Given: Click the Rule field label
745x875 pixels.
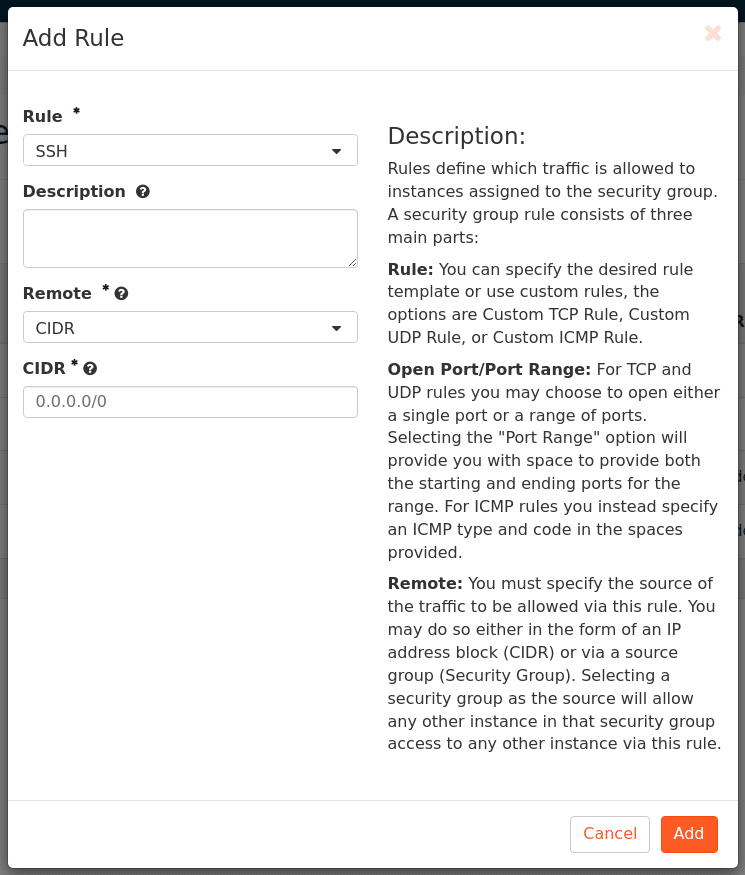Looking at the screenshot, I should (43, 117).
